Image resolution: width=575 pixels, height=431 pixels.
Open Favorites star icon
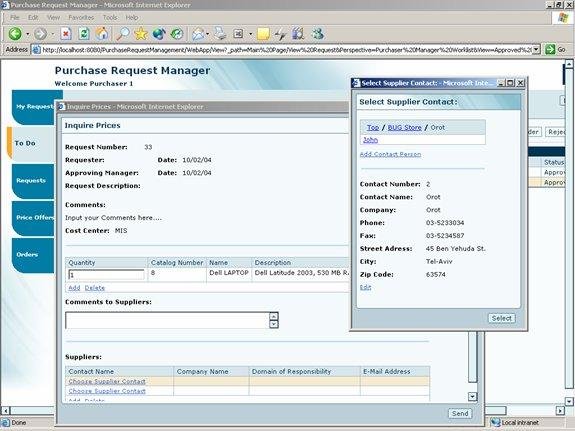pos(140,34)
